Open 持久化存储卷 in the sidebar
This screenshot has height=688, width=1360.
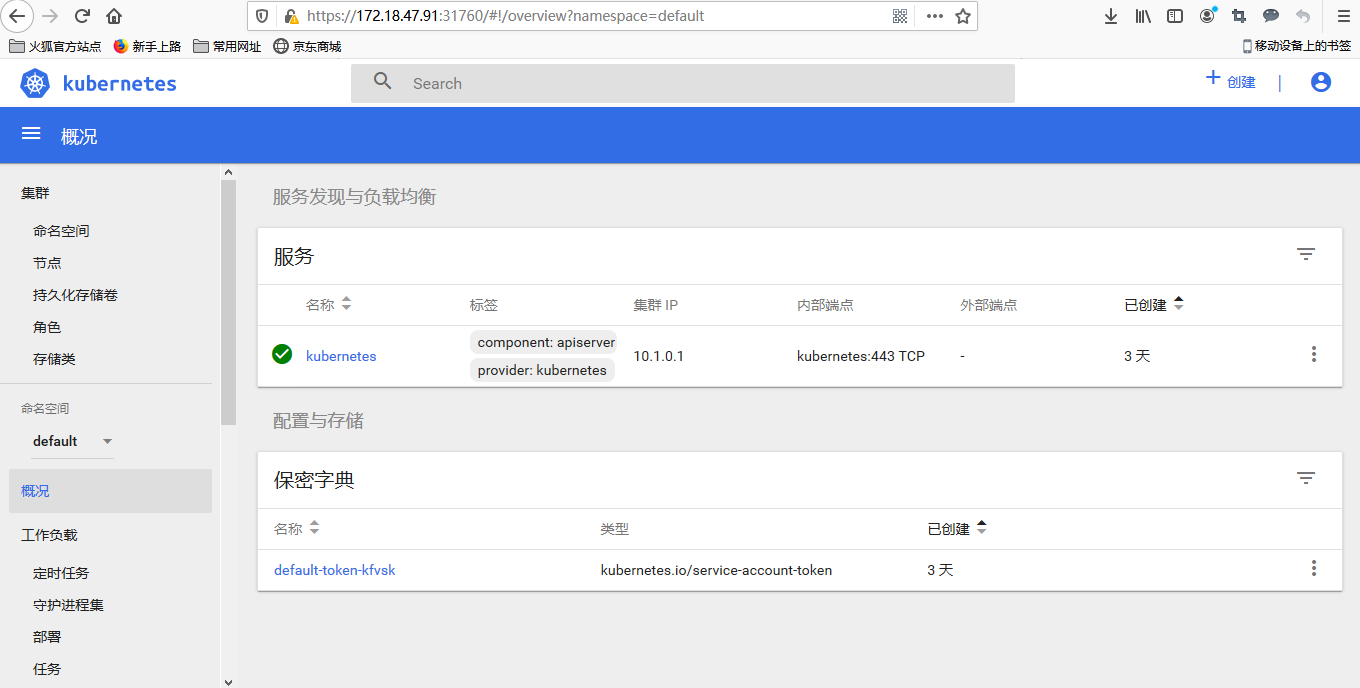click(x=75, y=295)
